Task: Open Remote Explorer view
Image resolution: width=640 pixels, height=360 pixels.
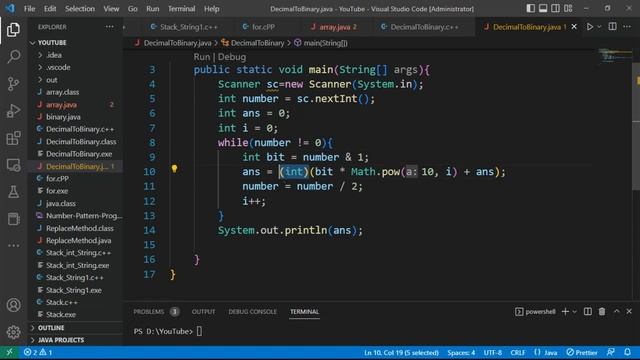Action: click(x=13, y=165)
